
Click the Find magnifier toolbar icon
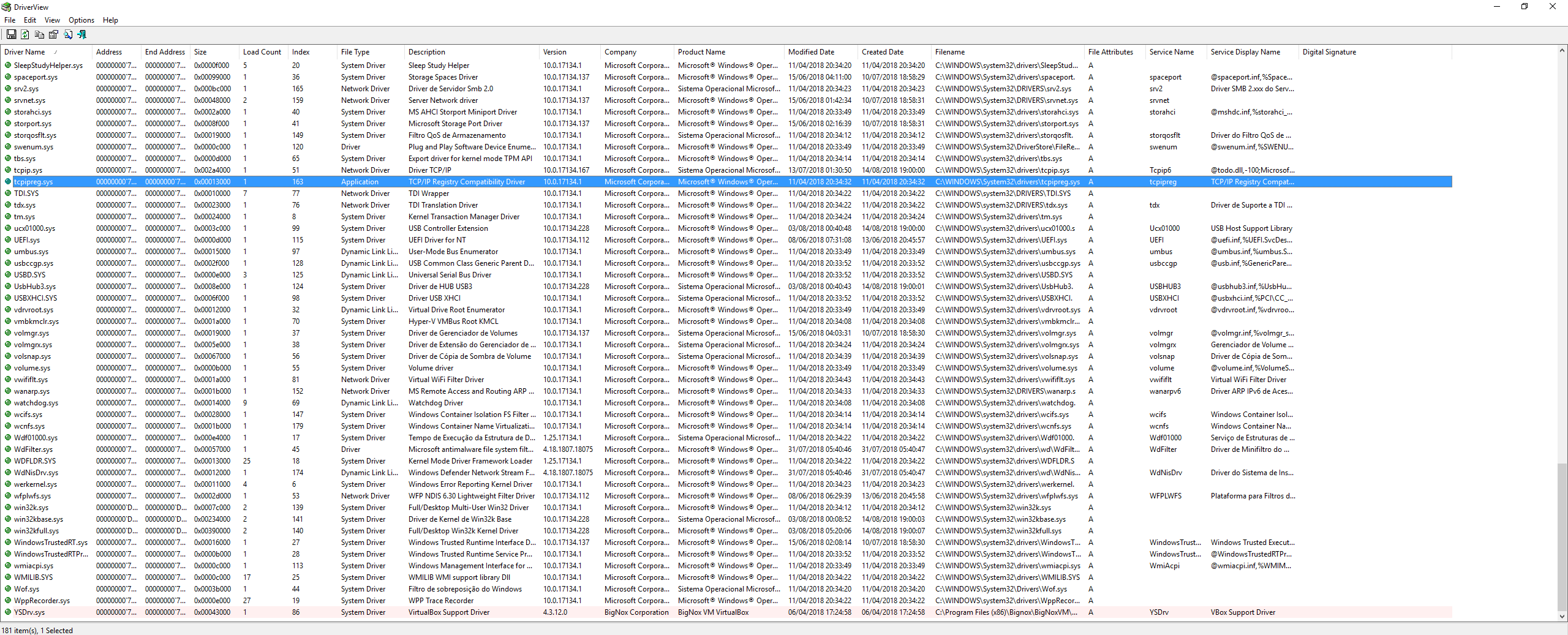(68, 35)
